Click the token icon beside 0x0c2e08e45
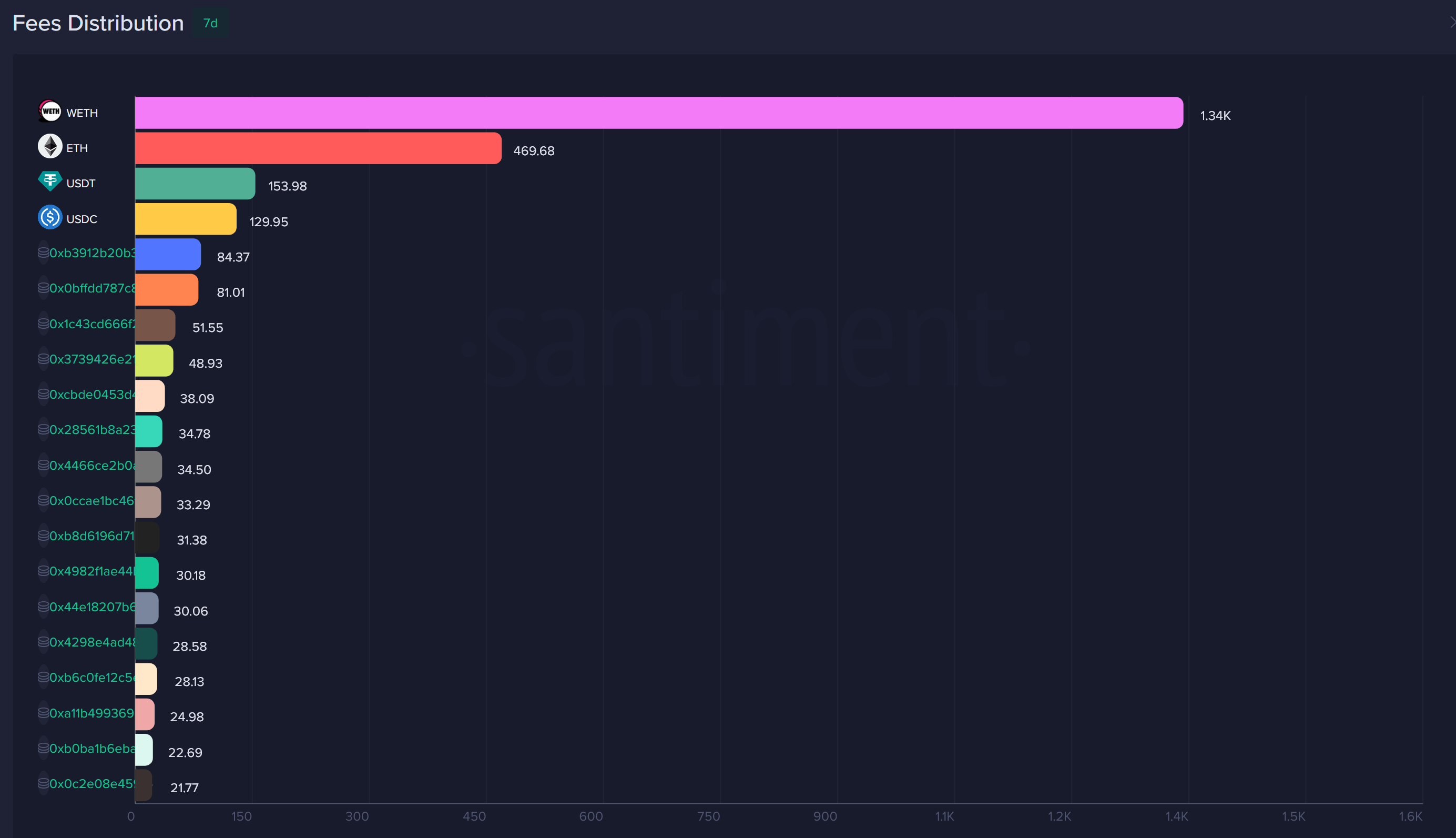This screenshot has width=1456, height=838. pyautogui.click(x=43, y=783)
